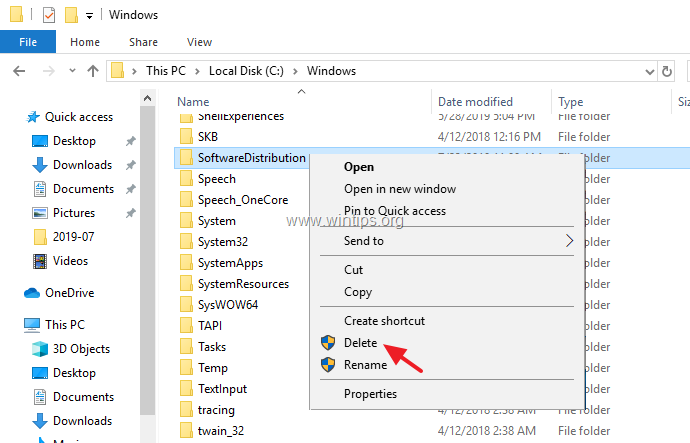The image size is (690, 443).
Task: Open the Customize Quick Access Toolbar dropdown
Action: tap(89, 16)
